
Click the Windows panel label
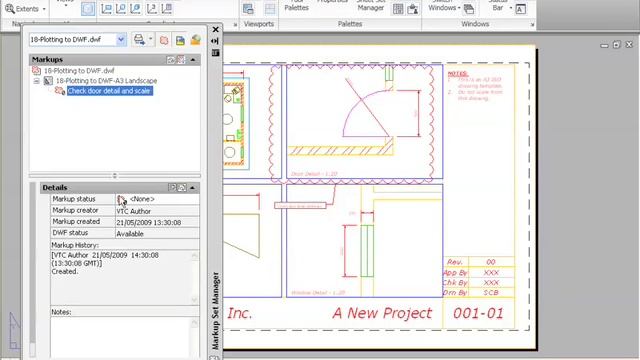[475, 24]
